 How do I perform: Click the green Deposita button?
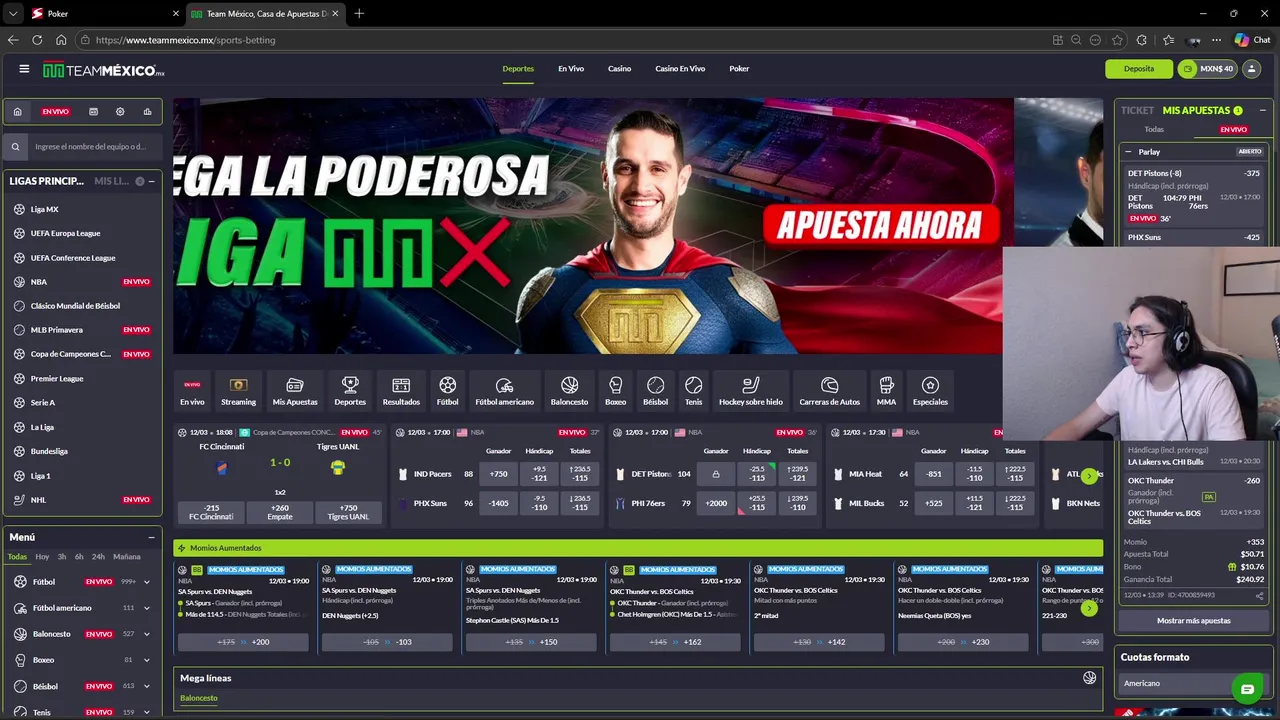click(x=1139, y=69)
